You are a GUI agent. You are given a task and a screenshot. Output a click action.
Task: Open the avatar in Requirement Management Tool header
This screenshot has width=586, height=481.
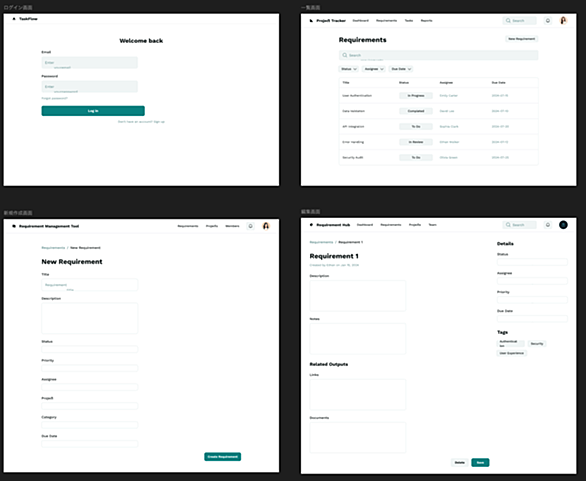[x=266, y=226]
